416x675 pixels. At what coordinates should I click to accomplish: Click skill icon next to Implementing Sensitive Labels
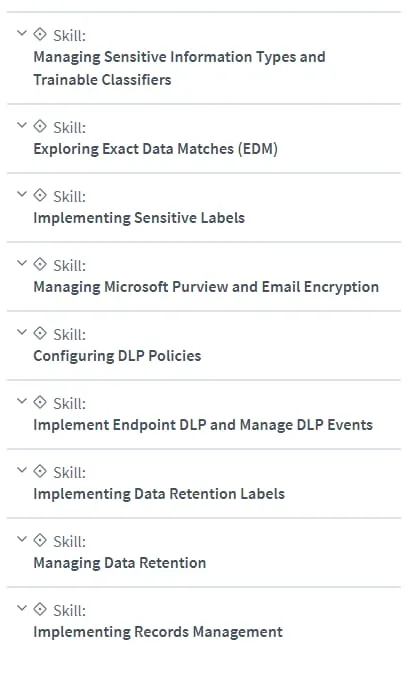40,195
